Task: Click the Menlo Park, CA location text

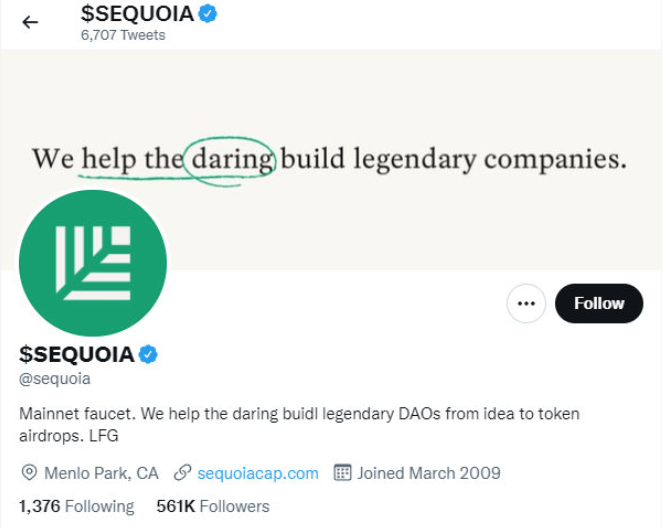Action: tap(101, 473)
